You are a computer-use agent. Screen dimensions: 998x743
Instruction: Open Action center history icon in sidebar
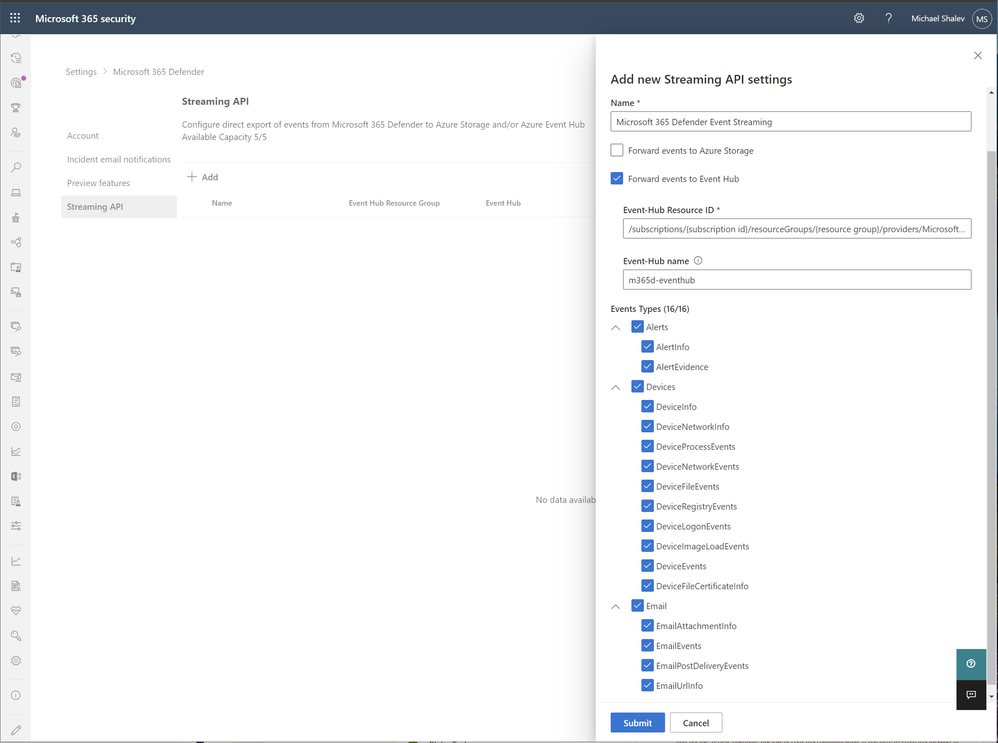(x=16, y=58)
